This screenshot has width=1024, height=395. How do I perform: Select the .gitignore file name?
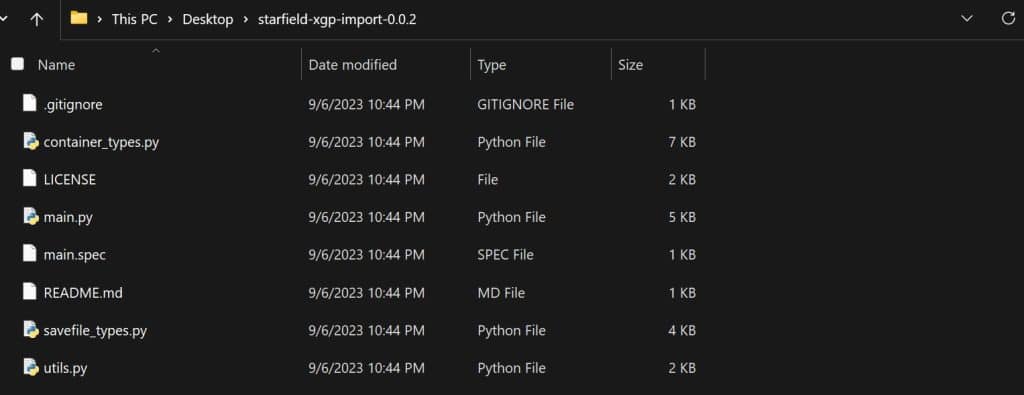[x=72, y=104]
